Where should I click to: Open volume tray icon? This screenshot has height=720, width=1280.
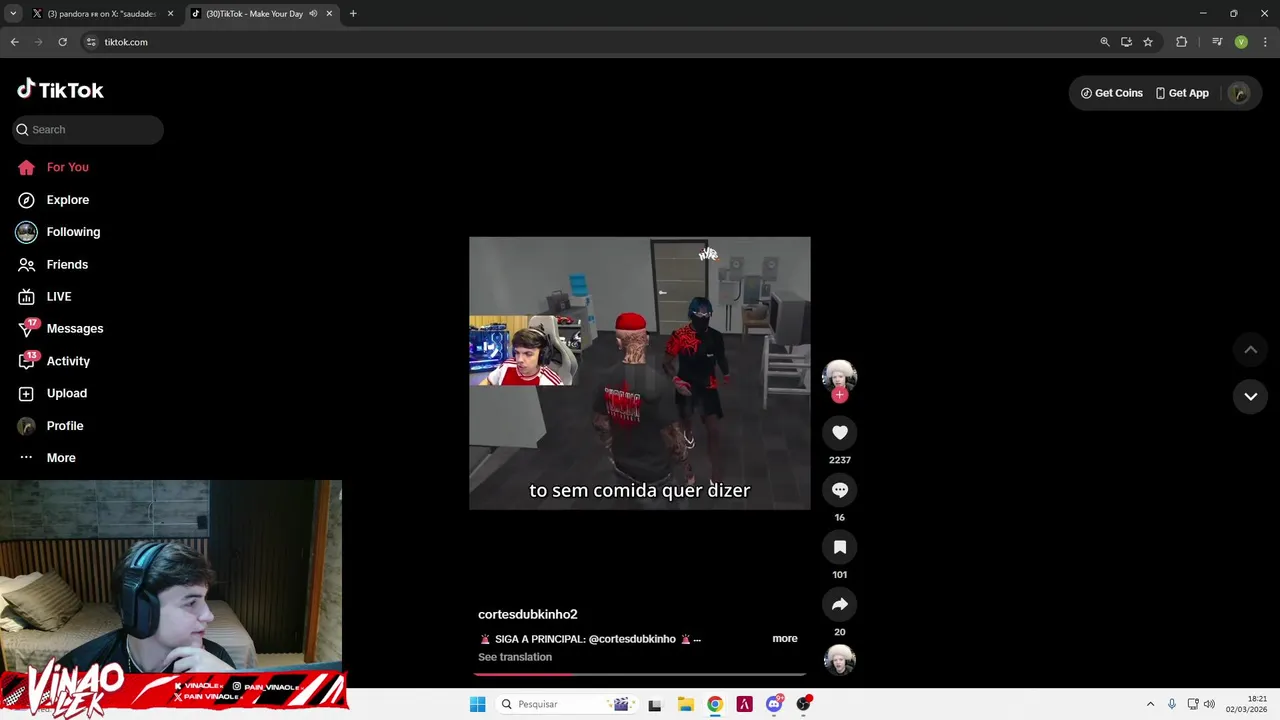[1209, 704]
